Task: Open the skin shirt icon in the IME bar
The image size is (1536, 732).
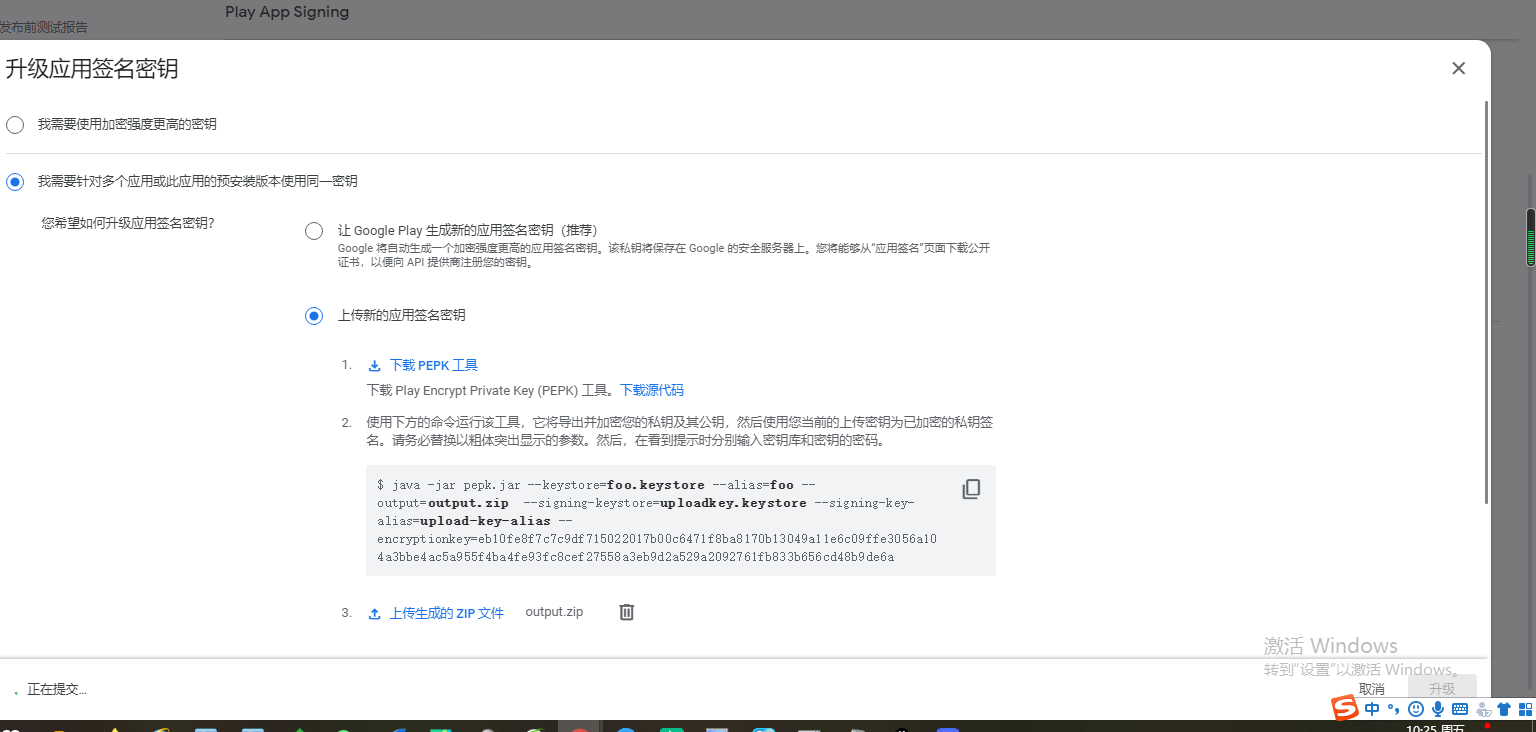Action: click(1503, 709)
